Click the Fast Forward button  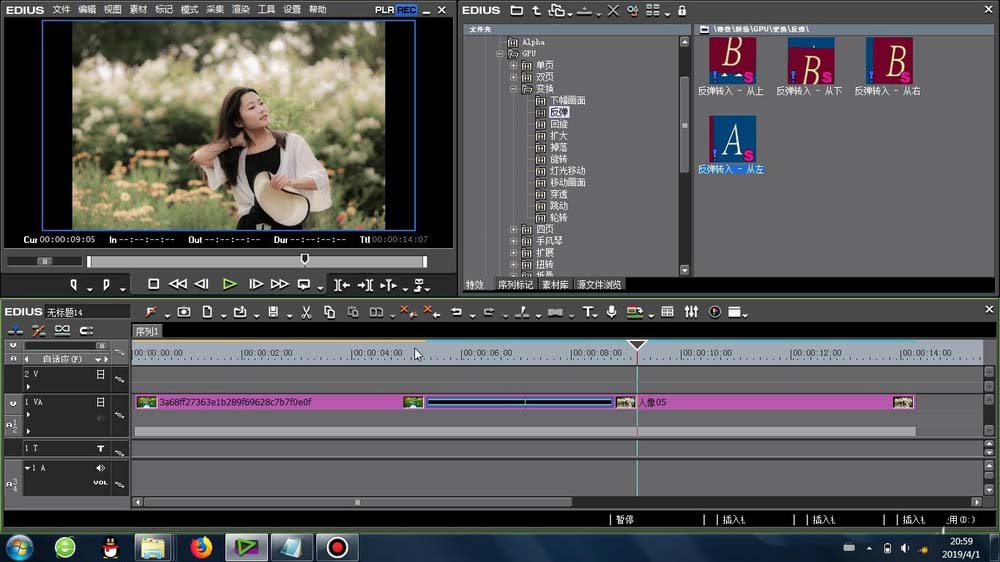click(x=279, y=285)
